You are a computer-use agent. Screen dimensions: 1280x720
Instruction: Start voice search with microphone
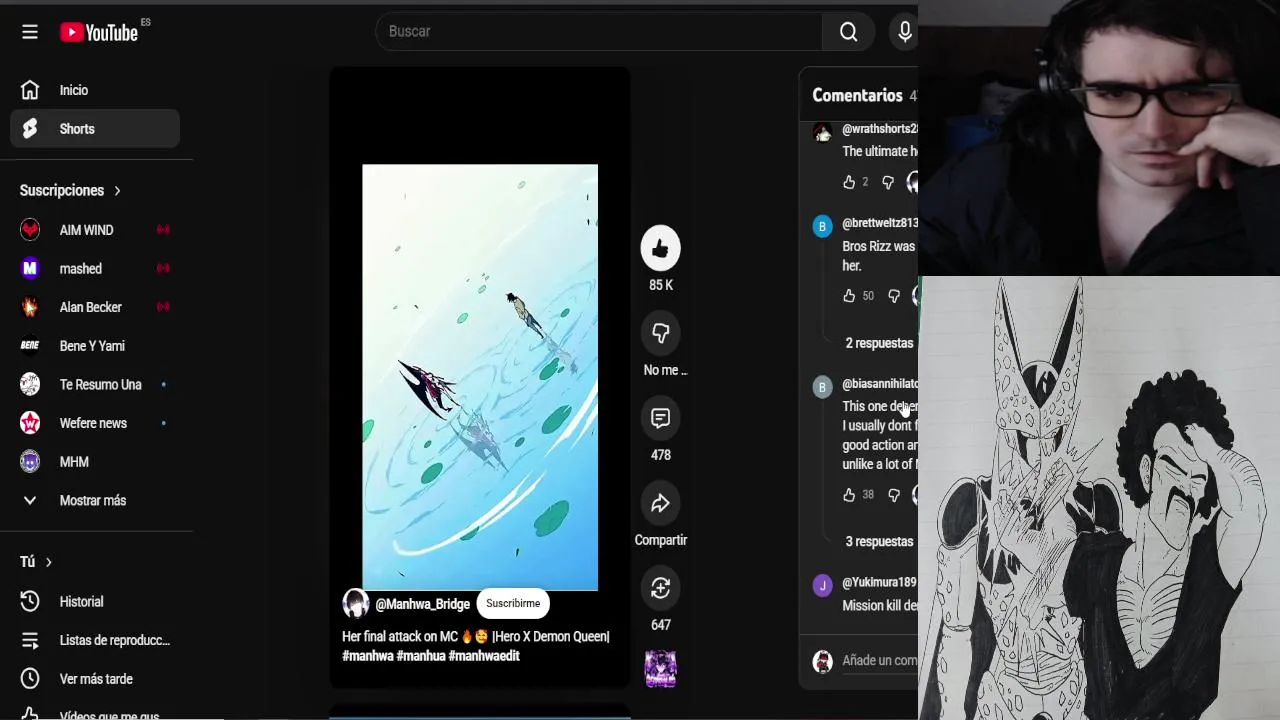(904, 32)
